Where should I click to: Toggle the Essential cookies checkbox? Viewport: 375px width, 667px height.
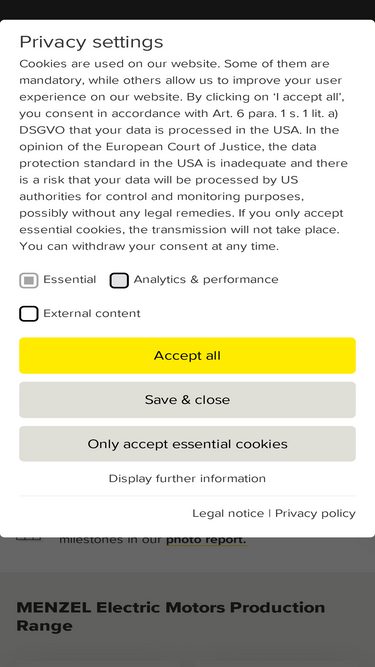point(28,280)
